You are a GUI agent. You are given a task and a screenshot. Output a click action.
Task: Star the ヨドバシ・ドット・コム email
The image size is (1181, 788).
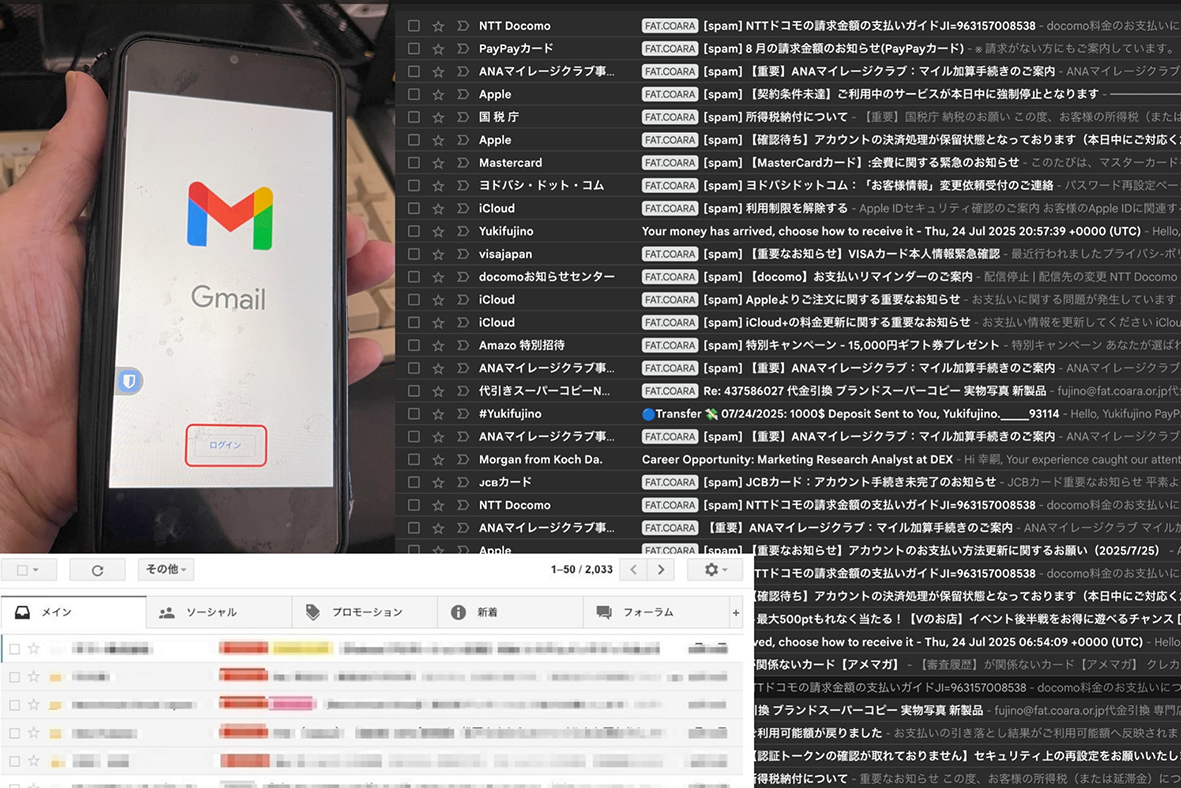click(438, 185)
